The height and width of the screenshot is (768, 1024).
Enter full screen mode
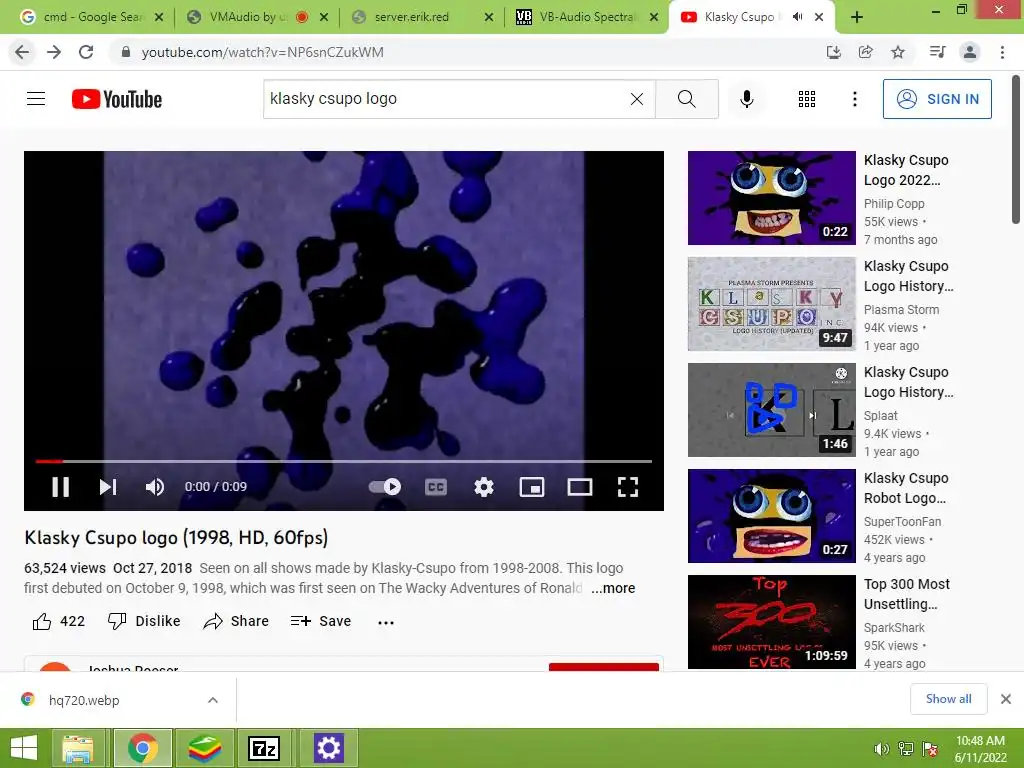tap(628, 487)
